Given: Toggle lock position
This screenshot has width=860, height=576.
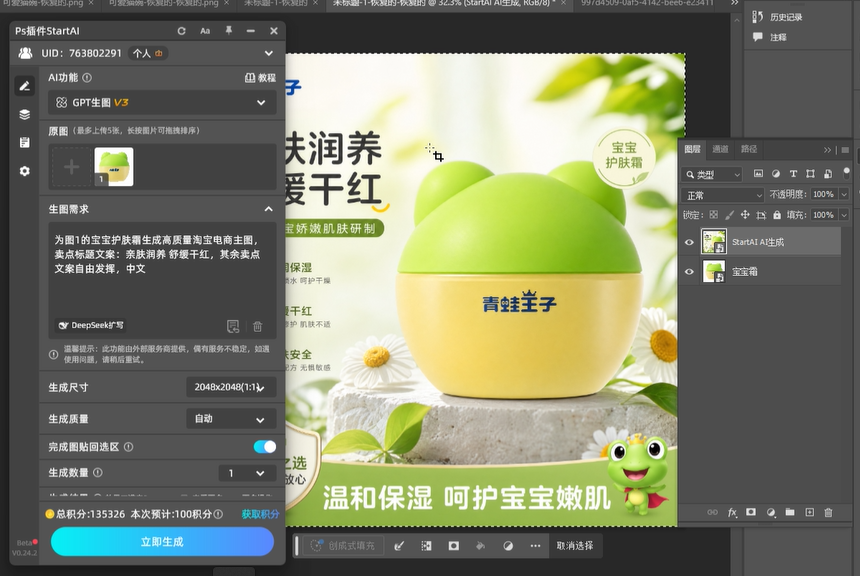Looking at the screenshot, I should pyautogui.click(x=745, y=215).
